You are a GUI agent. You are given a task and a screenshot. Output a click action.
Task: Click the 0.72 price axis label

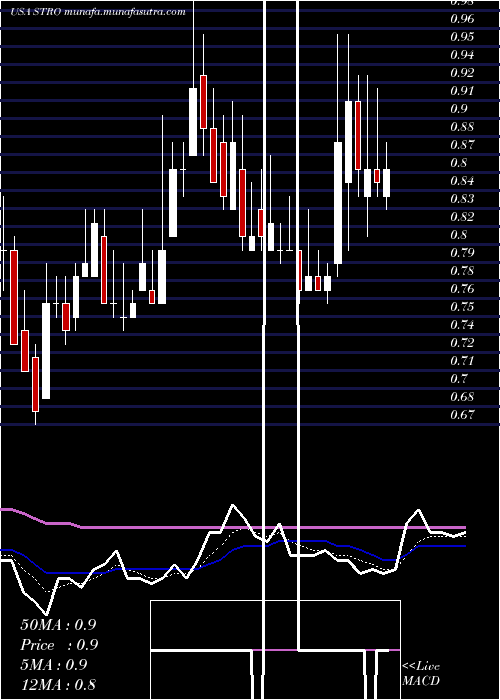click(462, 343)
